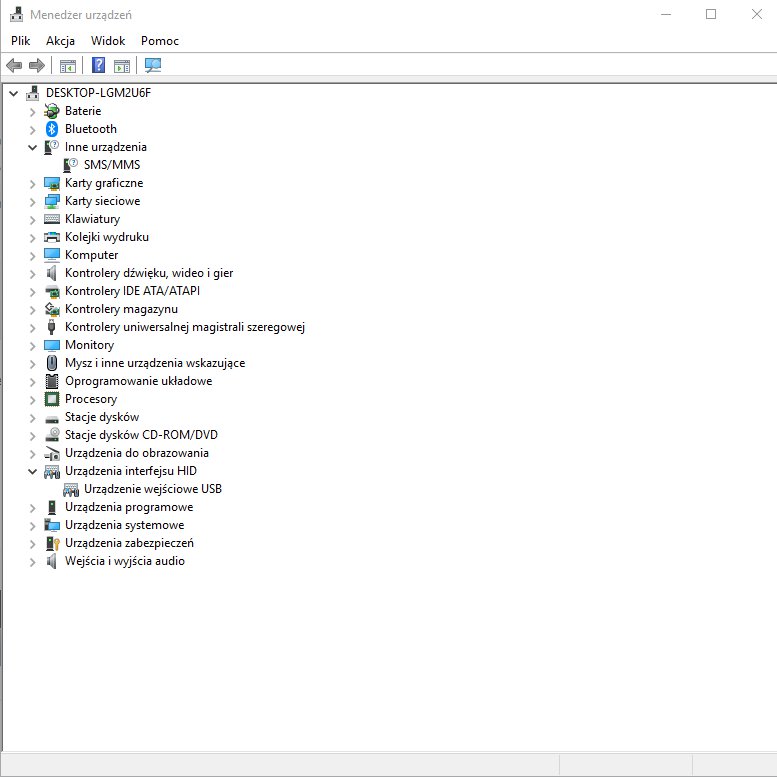This screenshot has height=777, width=777.
Task: Open the Widok menu
Action: click(x=108, y=41)
